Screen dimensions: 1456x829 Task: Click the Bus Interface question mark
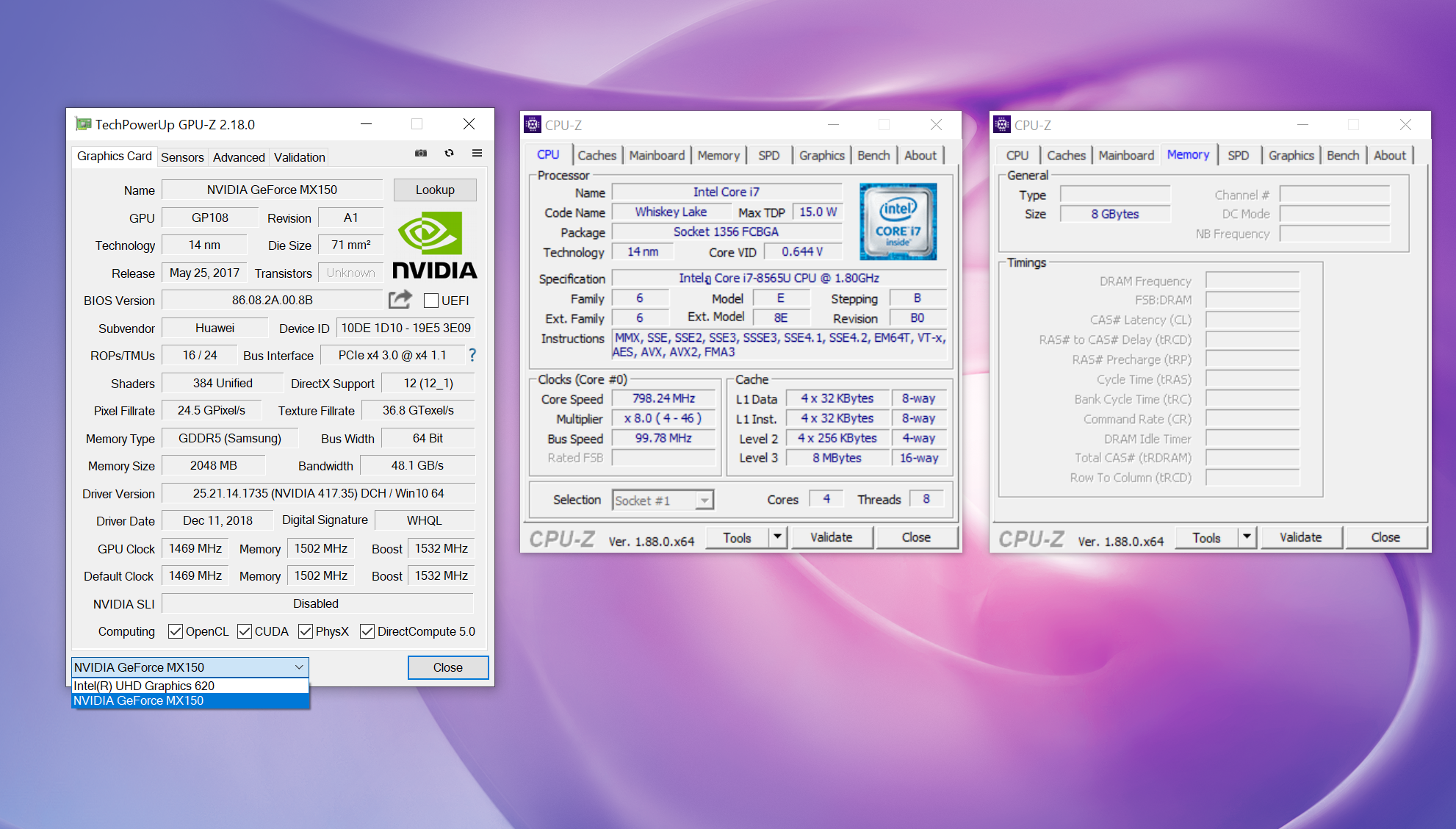point(472,355)
